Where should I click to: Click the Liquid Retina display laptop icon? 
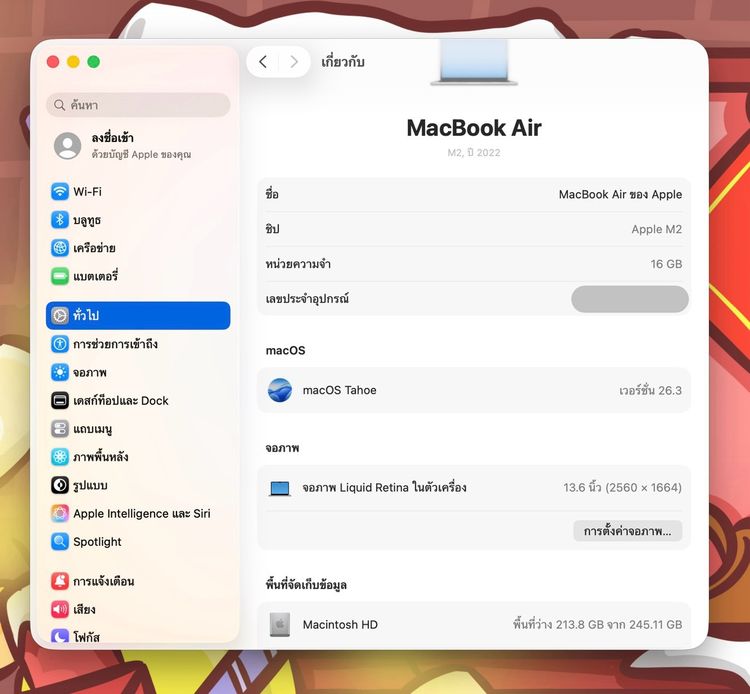(x=280, y=488)
